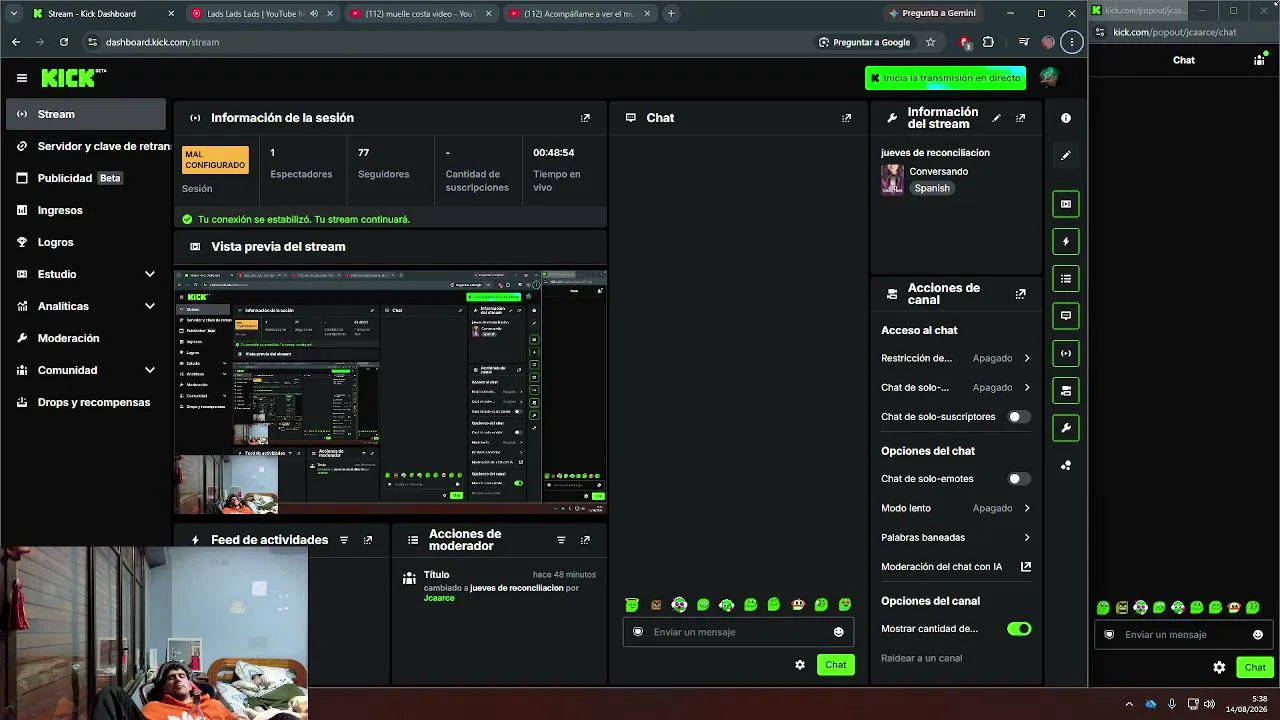Open the Palabras baneadas settings

[956, 537]
